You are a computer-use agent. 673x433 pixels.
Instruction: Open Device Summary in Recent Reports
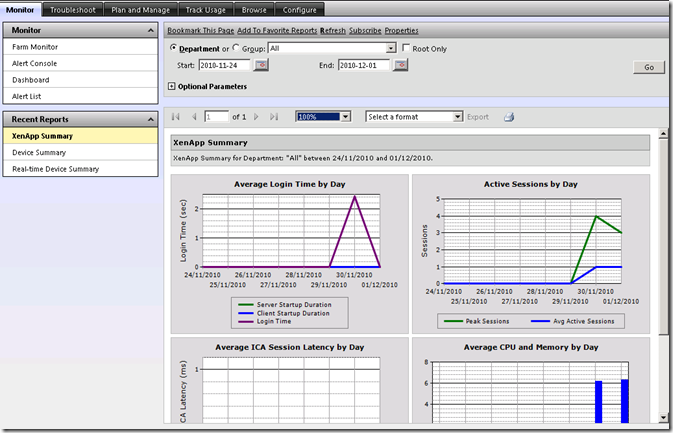pyautogui.click(x=40, y=152)
